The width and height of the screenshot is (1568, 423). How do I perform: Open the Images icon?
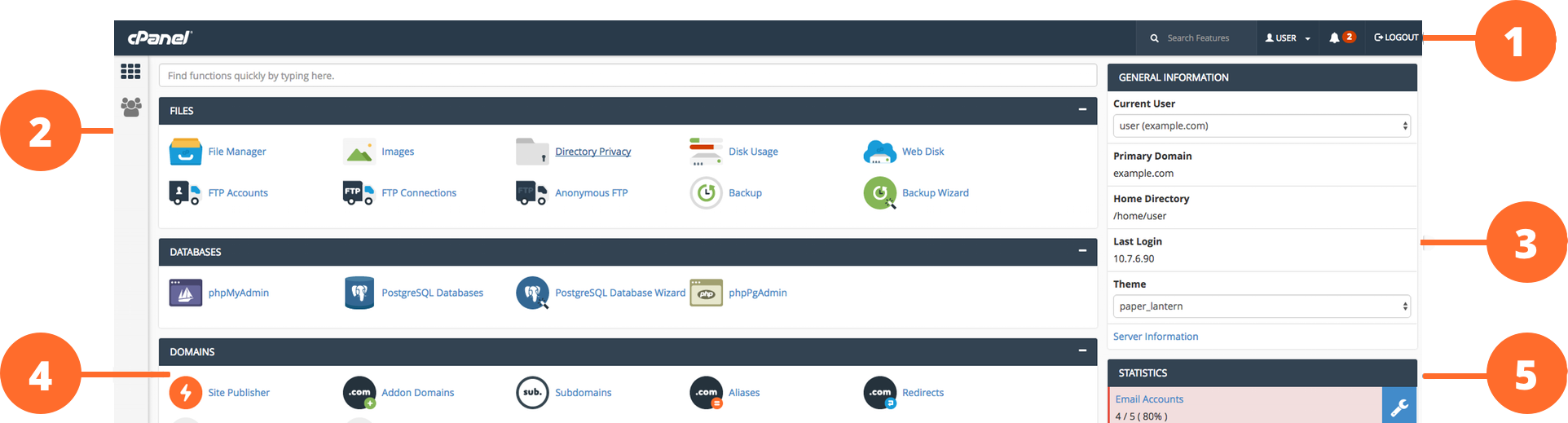tap(359, 152)
